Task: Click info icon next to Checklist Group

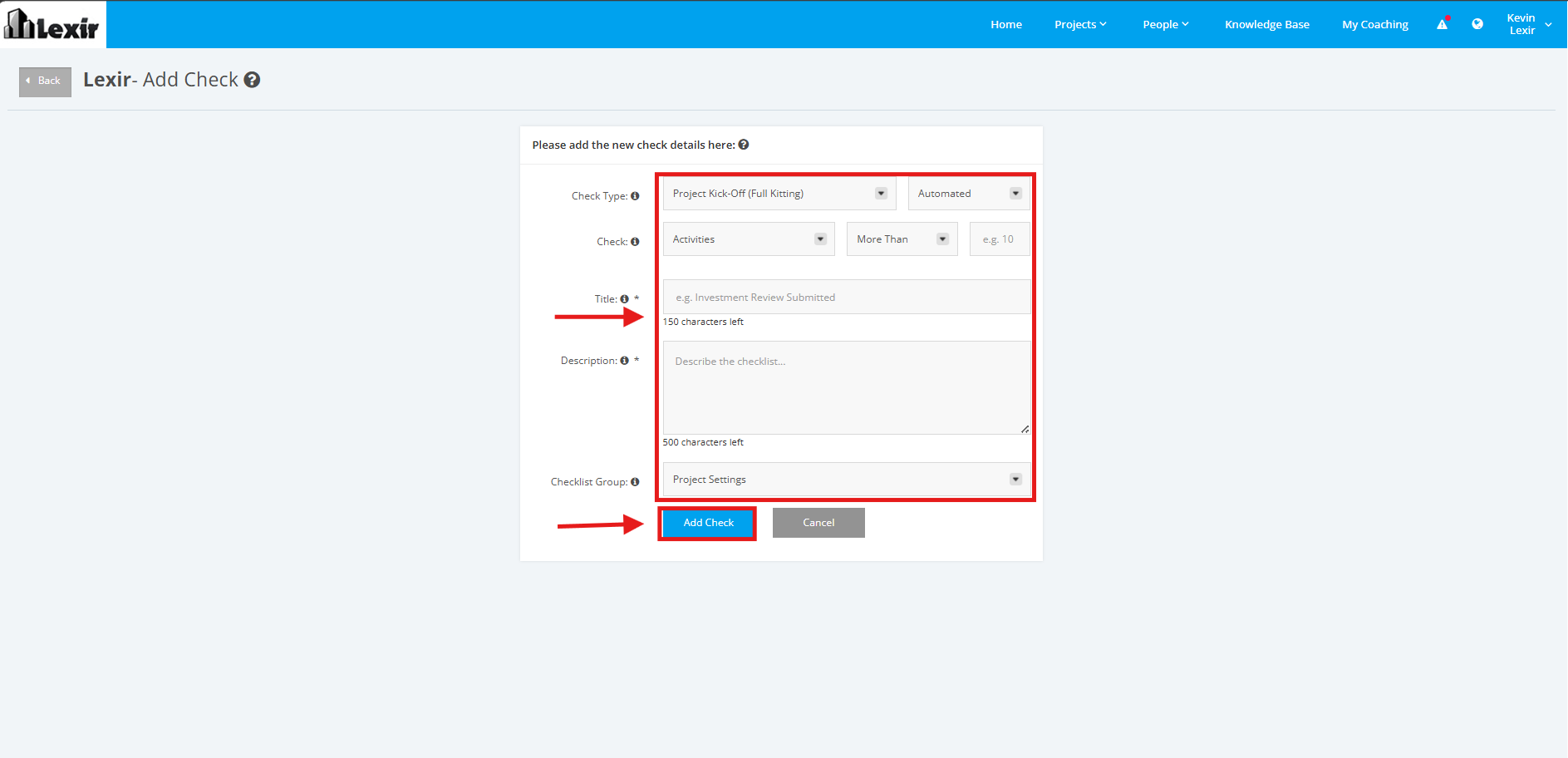Action: tap(635, 482)
